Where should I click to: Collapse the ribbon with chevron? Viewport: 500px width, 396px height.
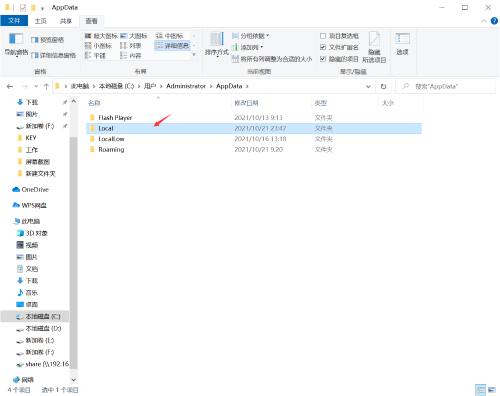click(x=484, y=21)
